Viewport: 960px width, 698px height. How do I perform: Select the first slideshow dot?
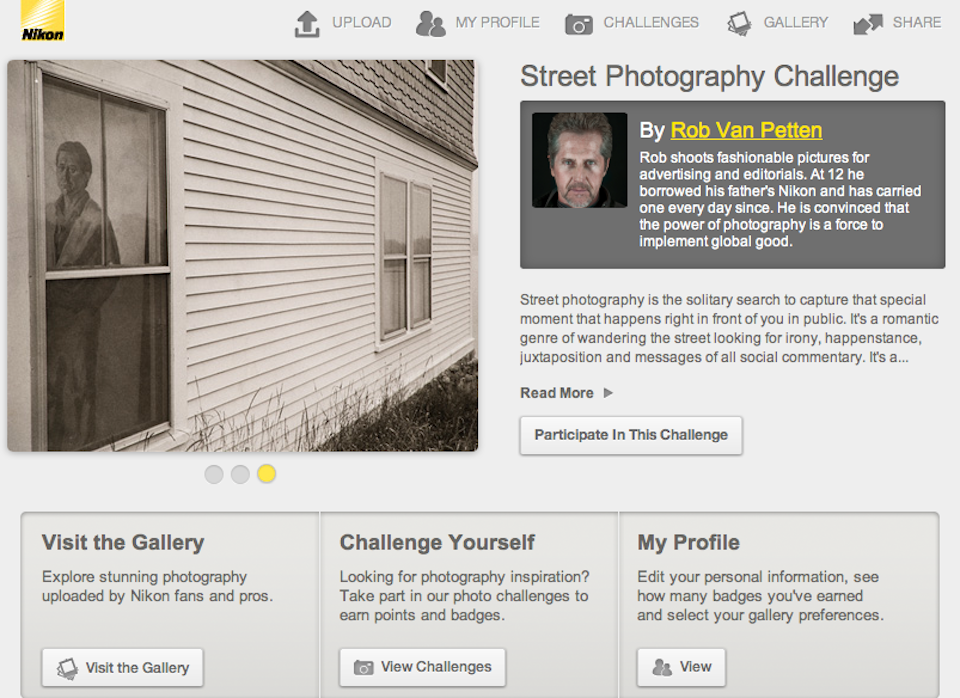[x=214, y=474]
